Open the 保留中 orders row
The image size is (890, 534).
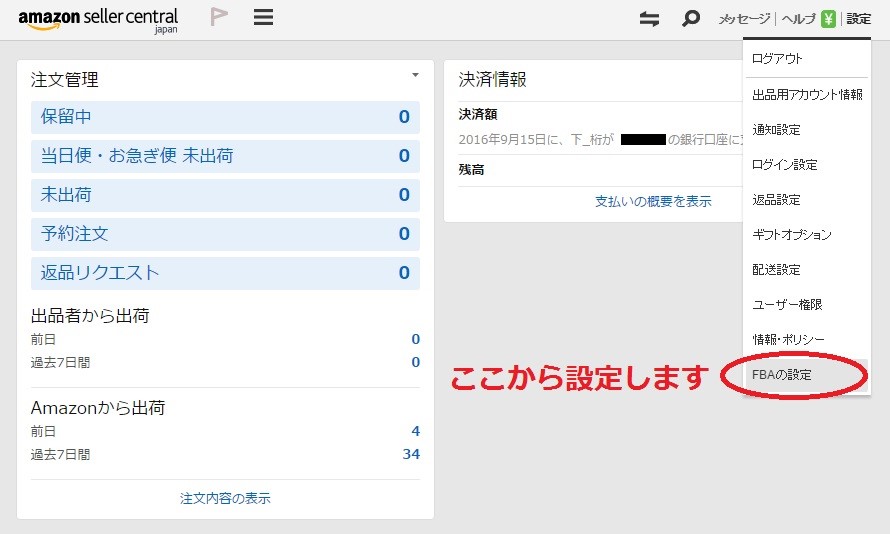[225, 117]
